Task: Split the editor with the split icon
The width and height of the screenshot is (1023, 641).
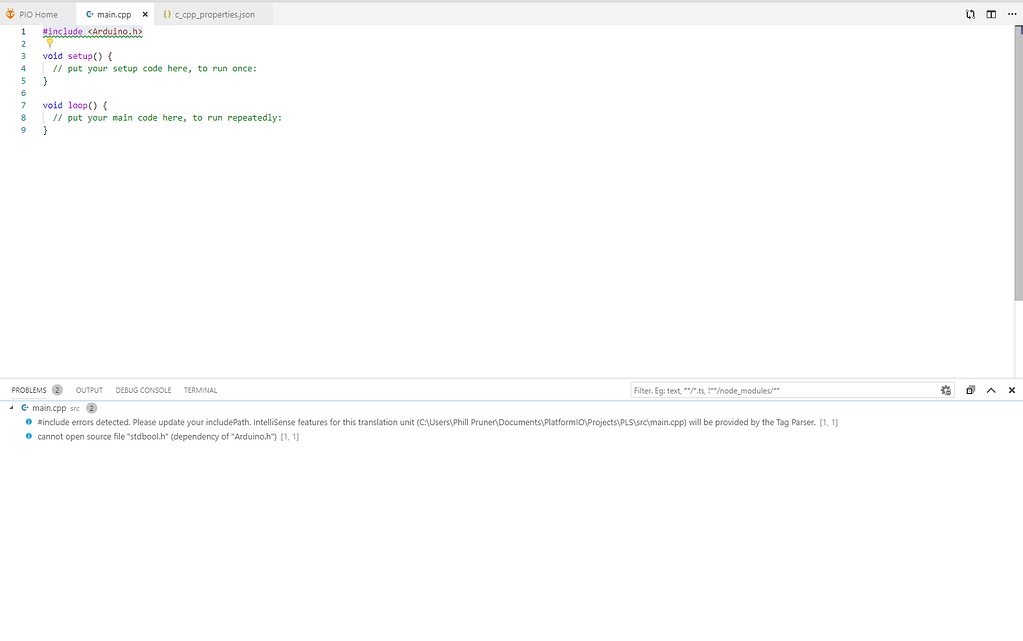Action: click(x=991, y=14)
